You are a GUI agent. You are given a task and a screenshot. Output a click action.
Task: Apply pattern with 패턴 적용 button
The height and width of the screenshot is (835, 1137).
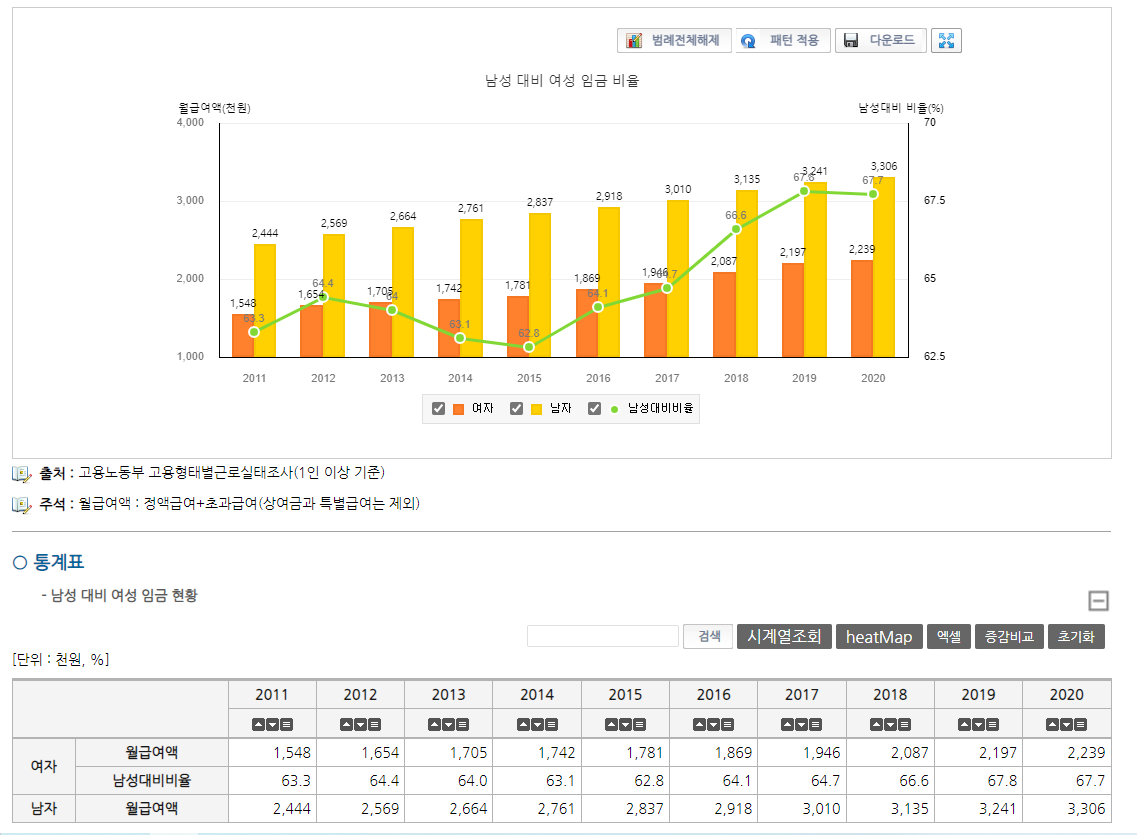pyautogui.click(x=783, y=41)
